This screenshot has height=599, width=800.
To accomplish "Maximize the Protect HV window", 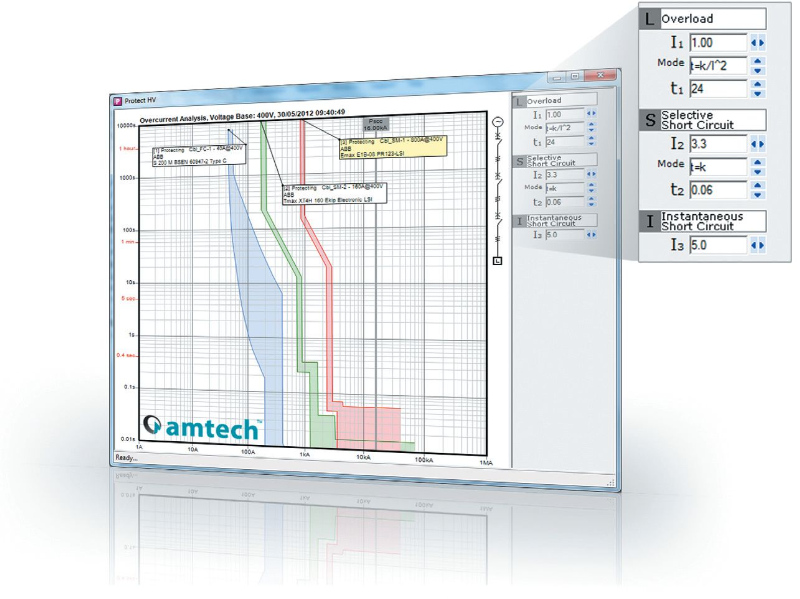I will click(574, 76).
